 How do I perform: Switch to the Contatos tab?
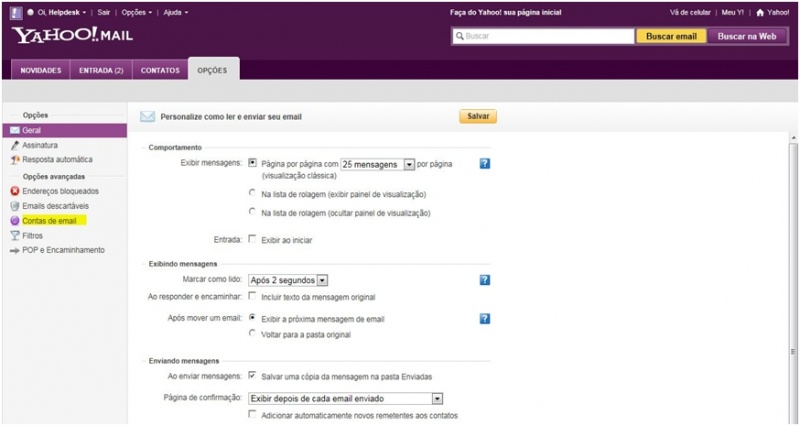click(160, 71)
